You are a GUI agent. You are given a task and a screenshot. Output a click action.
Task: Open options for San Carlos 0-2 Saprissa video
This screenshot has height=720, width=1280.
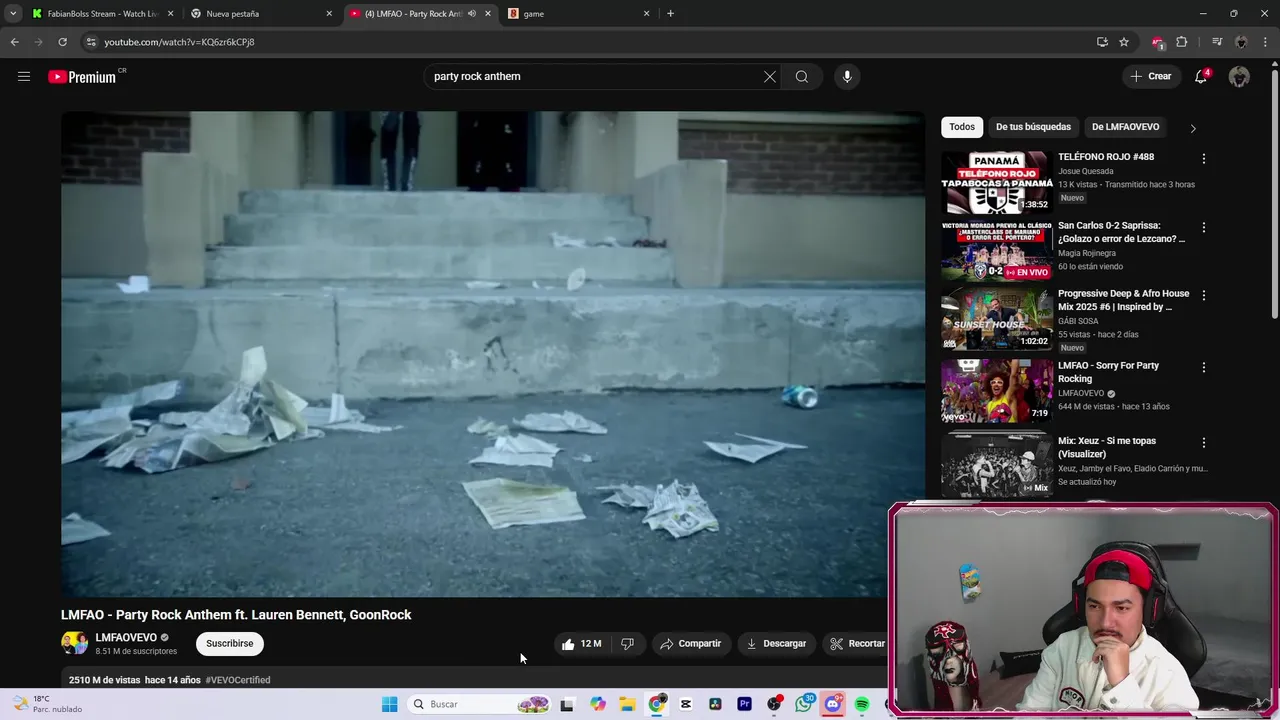1204,228
